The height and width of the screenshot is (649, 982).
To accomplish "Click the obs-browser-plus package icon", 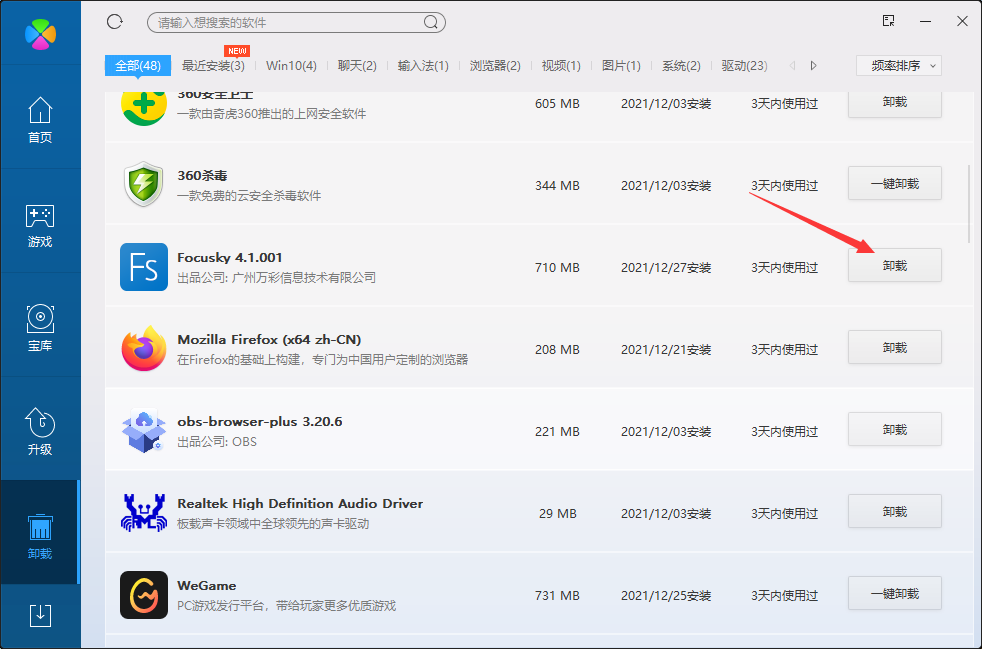I will coord(144,431).
